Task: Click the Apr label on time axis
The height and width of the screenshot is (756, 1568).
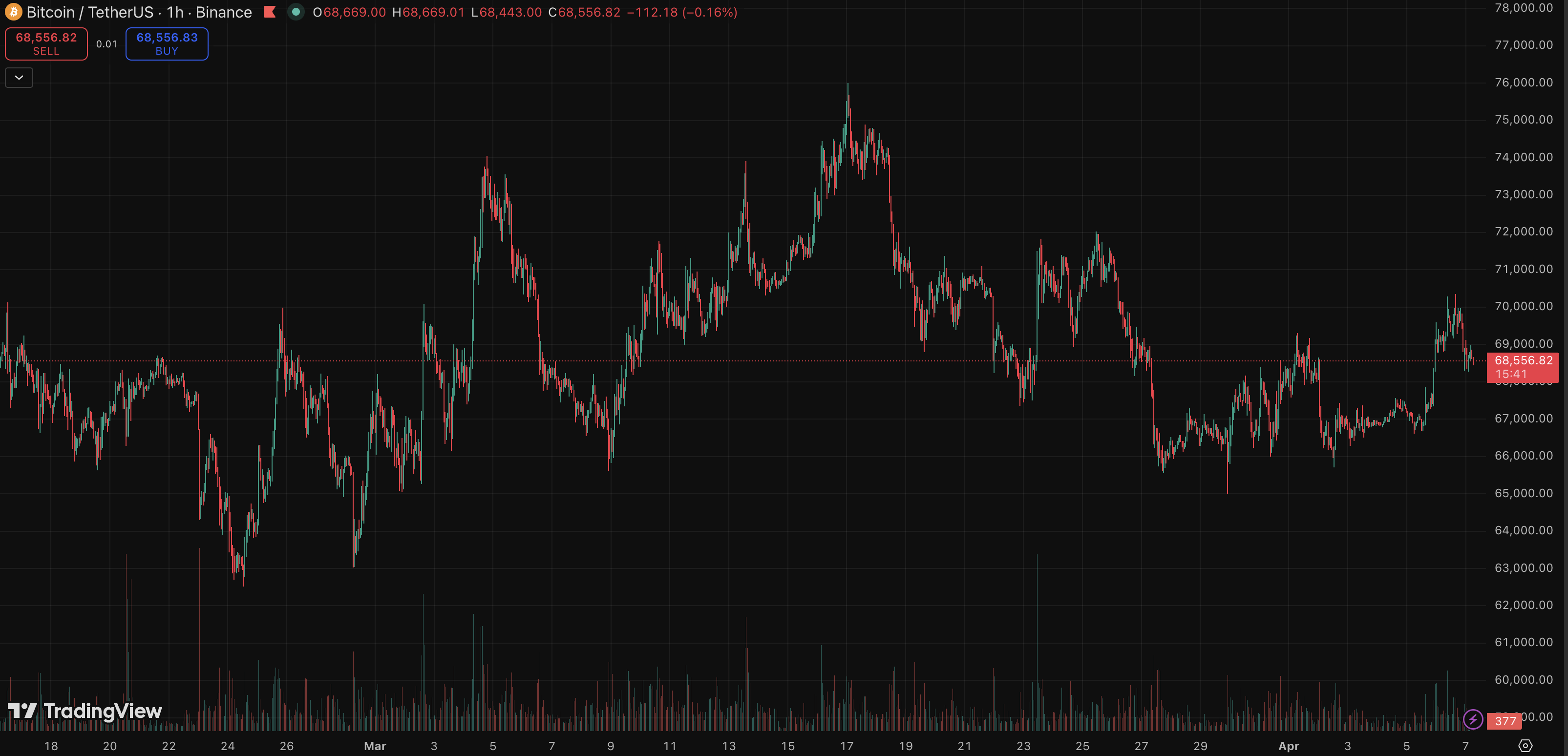Action: [1288, 746]
